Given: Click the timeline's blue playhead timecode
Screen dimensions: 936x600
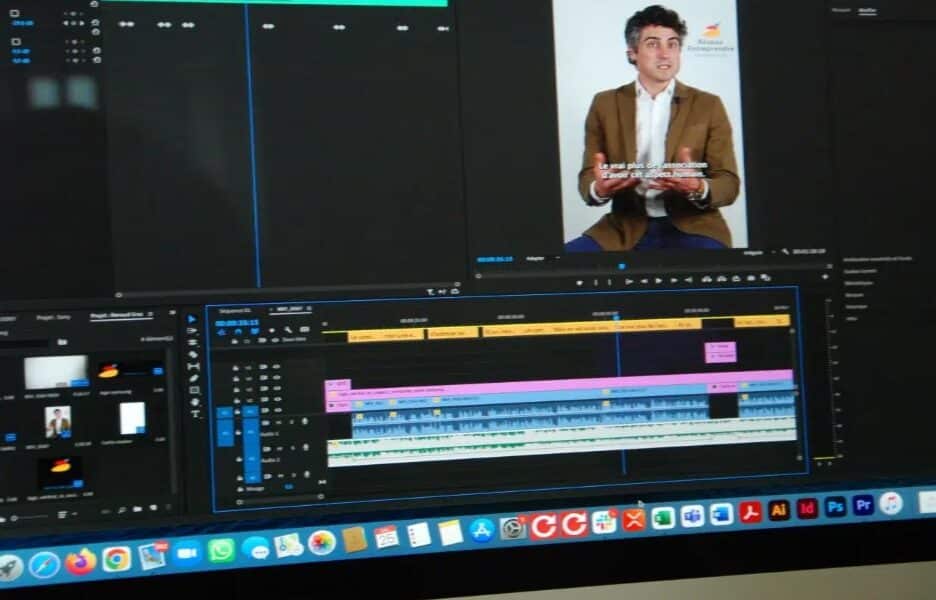Looking at the screenshot, I should (x=237, y=322).
